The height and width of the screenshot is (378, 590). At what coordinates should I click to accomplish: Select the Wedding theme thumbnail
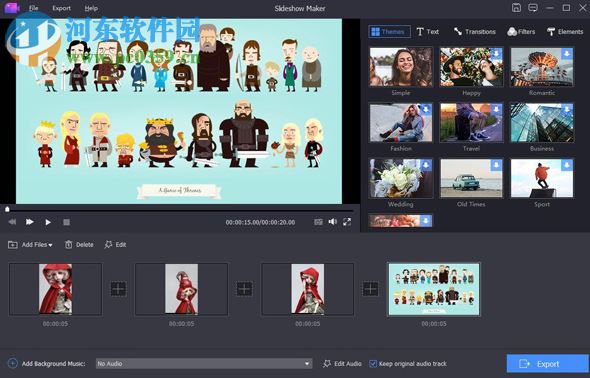(x=401, y=178)
